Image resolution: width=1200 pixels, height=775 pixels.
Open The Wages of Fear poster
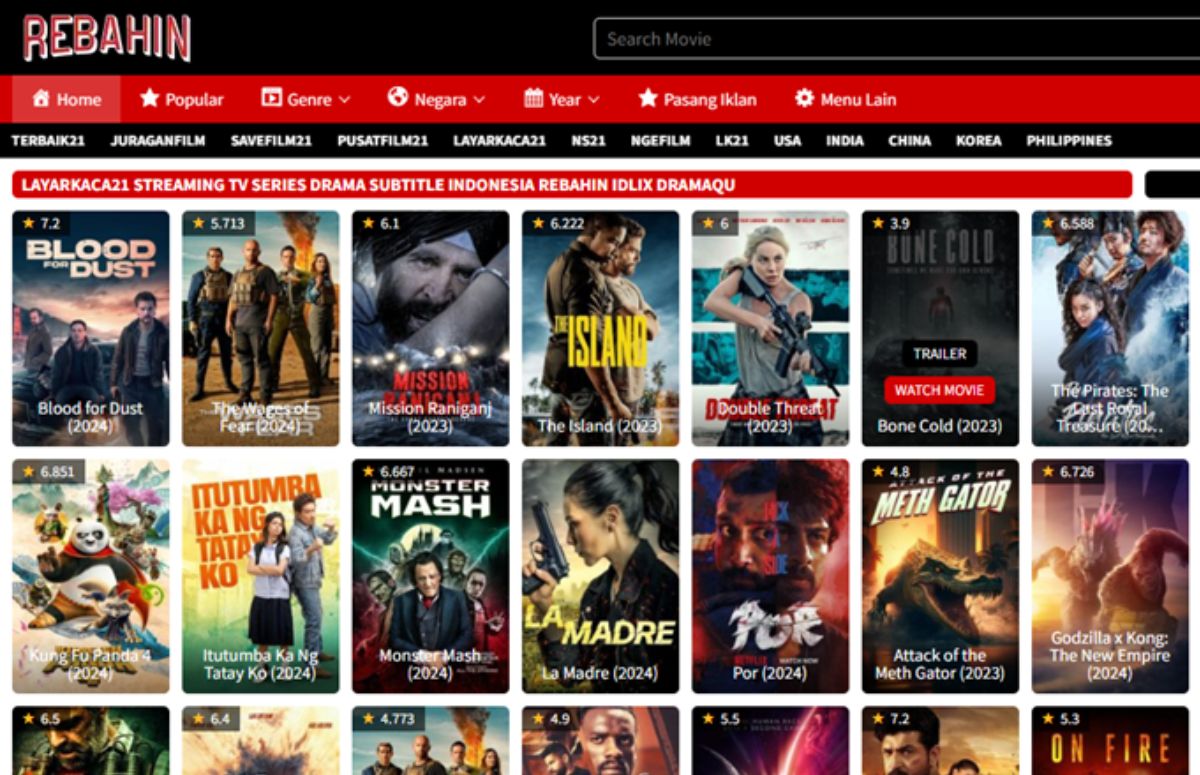261,328
